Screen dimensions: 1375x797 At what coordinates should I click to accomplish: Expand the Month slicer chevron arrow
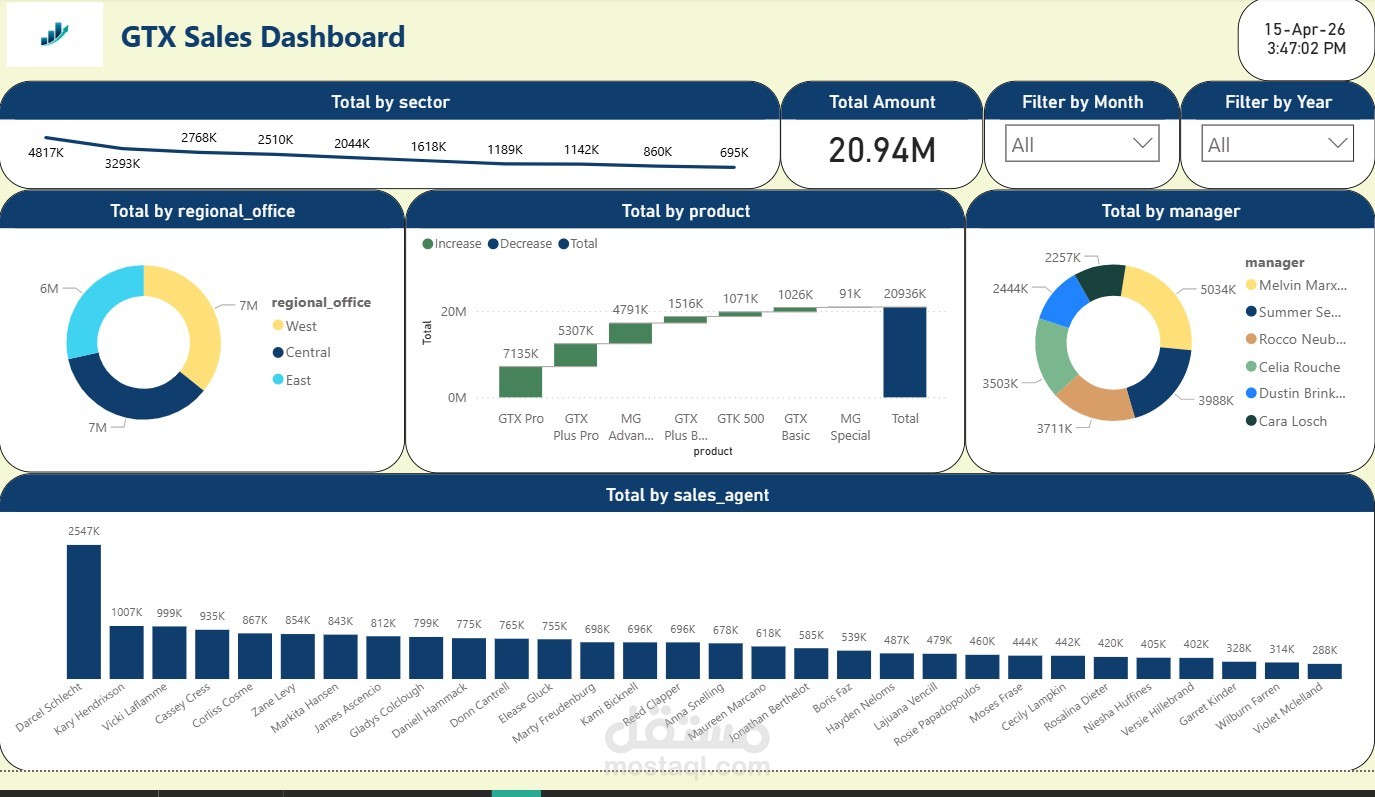[x=1142, y=143]
